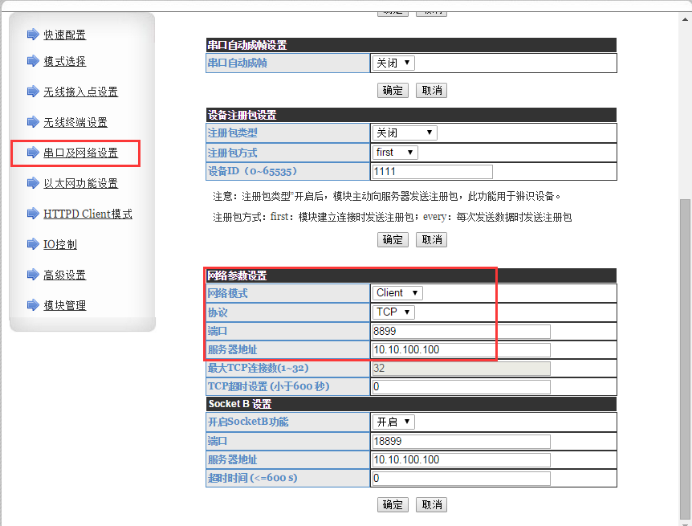
Task: Click the arrow icon beside 快速配置
Action: [x=33, y=34]
